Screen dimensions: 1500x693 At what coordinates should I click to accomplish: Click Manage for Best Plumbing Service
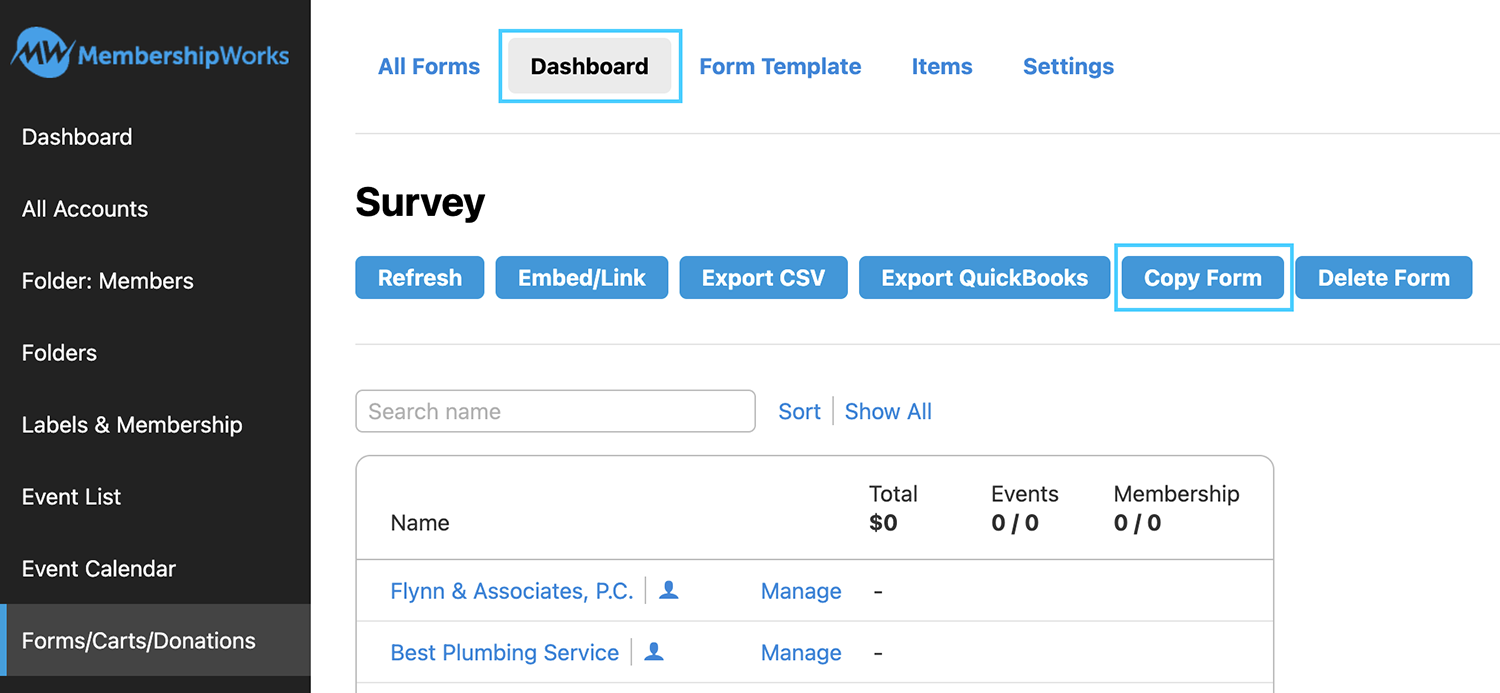801,653
